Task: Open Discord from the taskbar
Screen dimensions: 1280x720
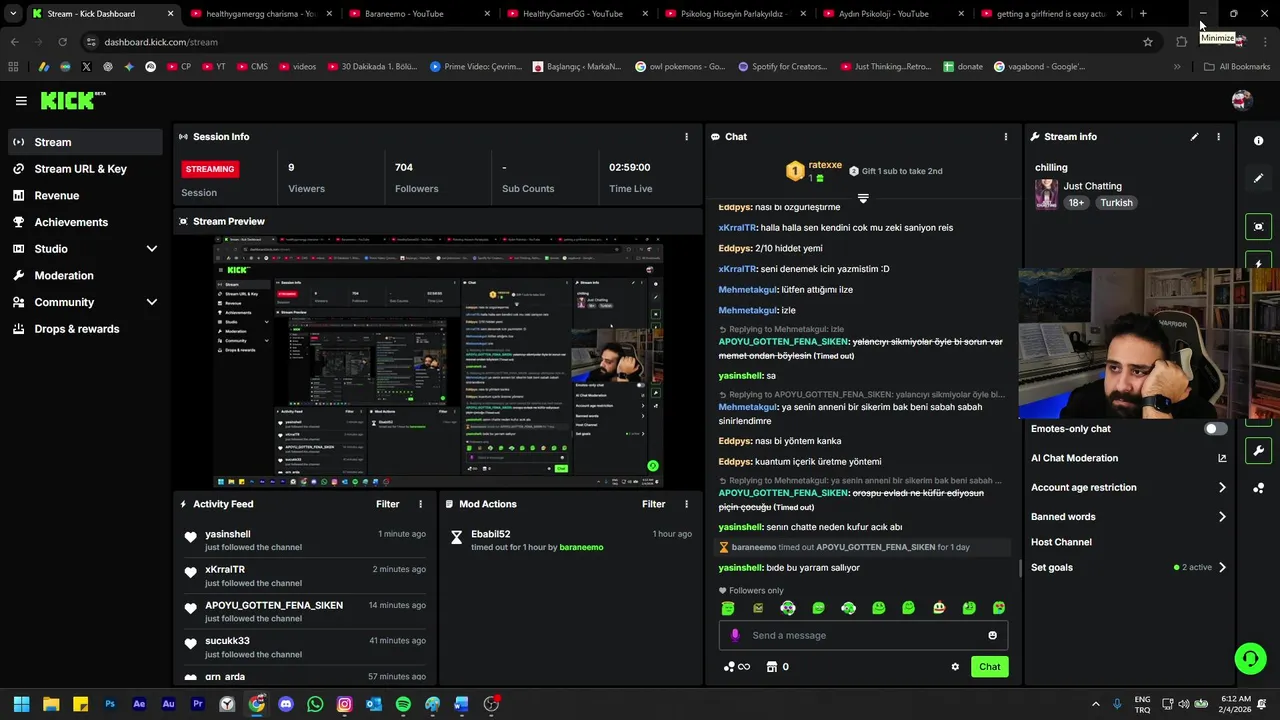Action: point(286,704)
